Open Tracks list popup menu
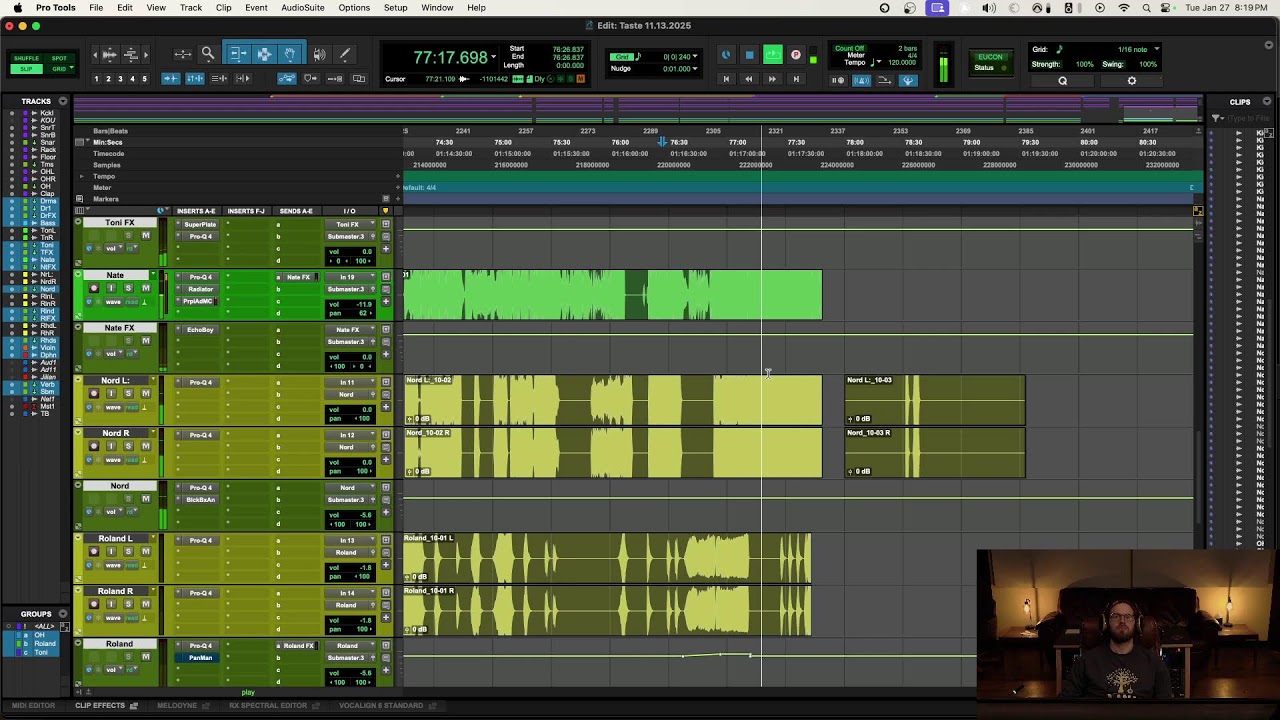 62,101
